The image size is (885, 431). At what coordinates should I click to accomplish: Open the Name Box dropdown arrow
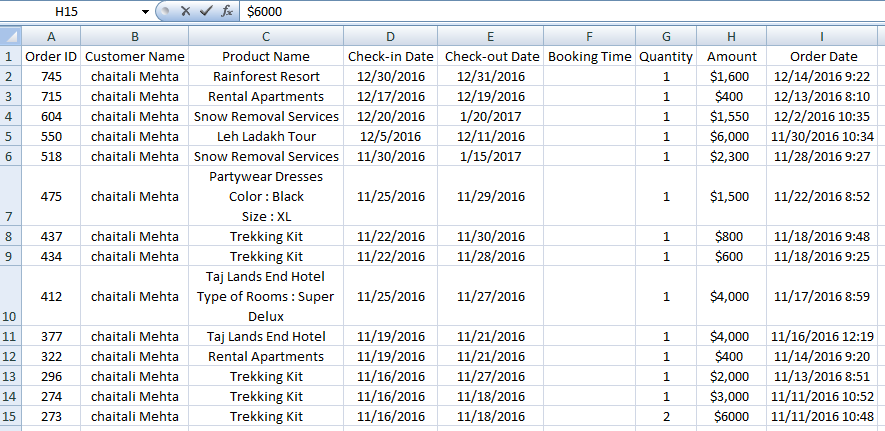pyautogui.click(x=145, y=12)
